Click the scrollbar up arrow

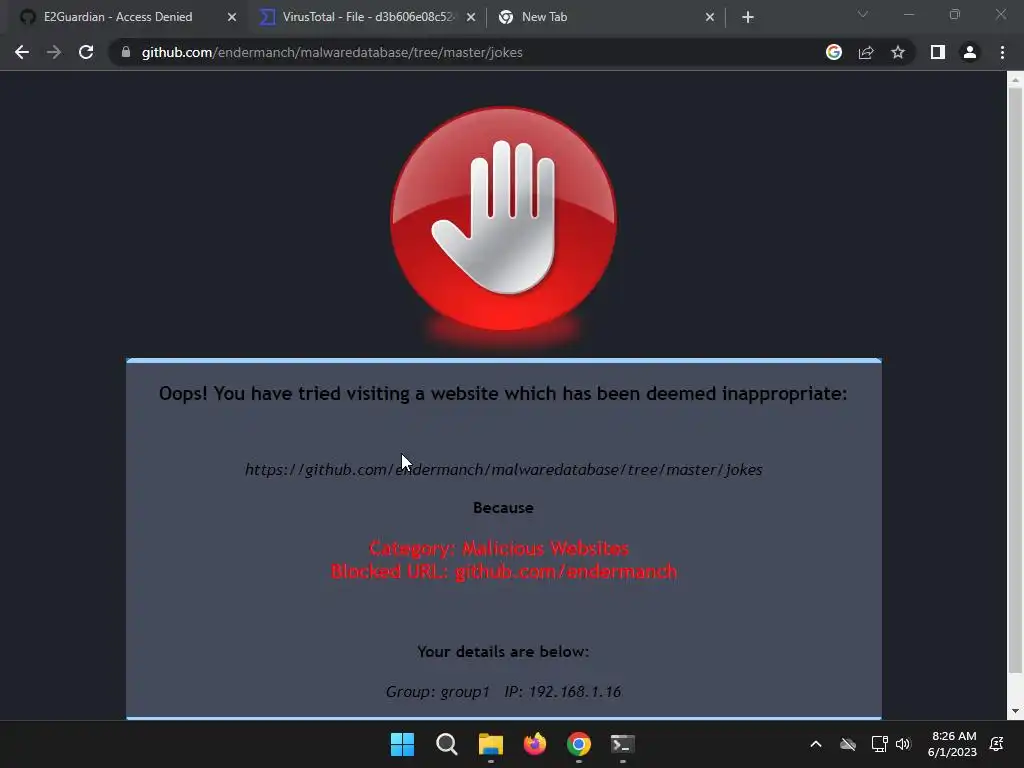point(1015,80)
